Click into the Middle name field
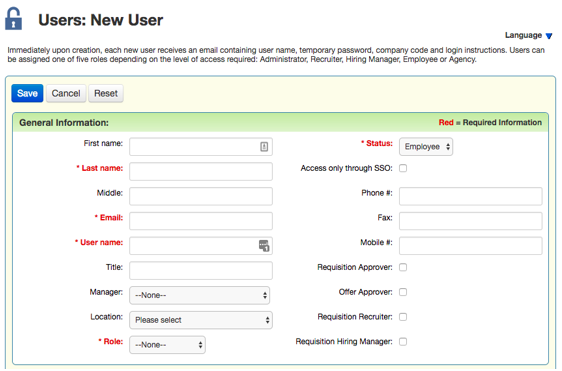 click(x=201, y=196)
